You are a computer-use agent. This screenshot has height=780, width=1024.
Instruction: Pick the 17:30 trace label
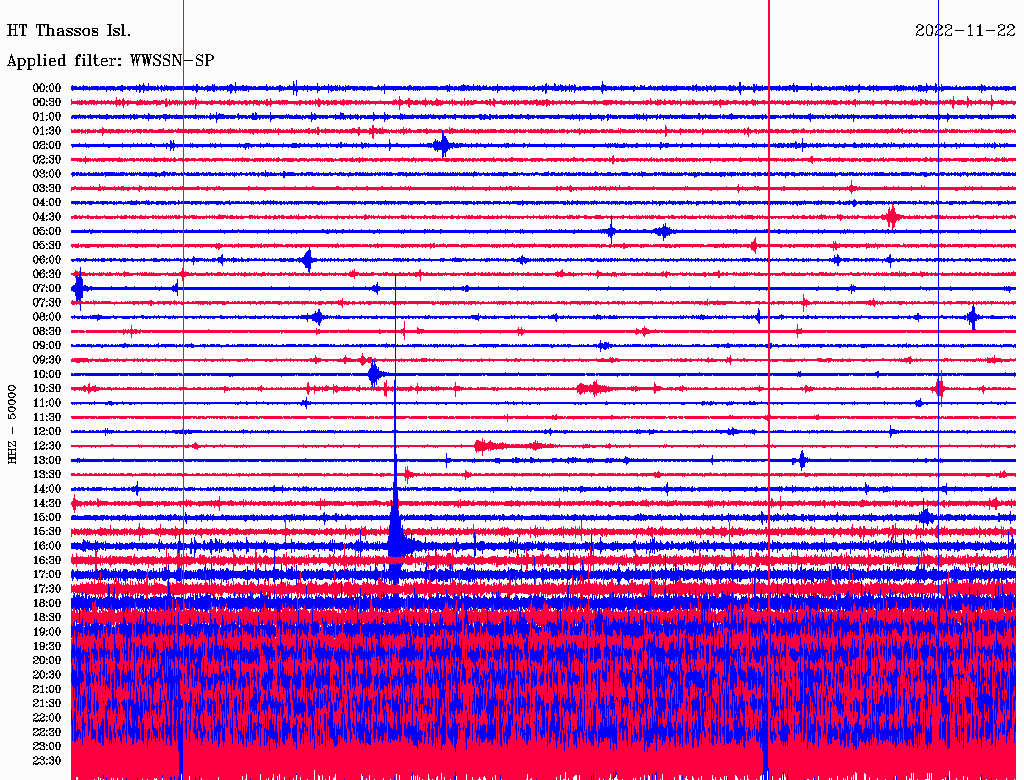click(47, 589)
